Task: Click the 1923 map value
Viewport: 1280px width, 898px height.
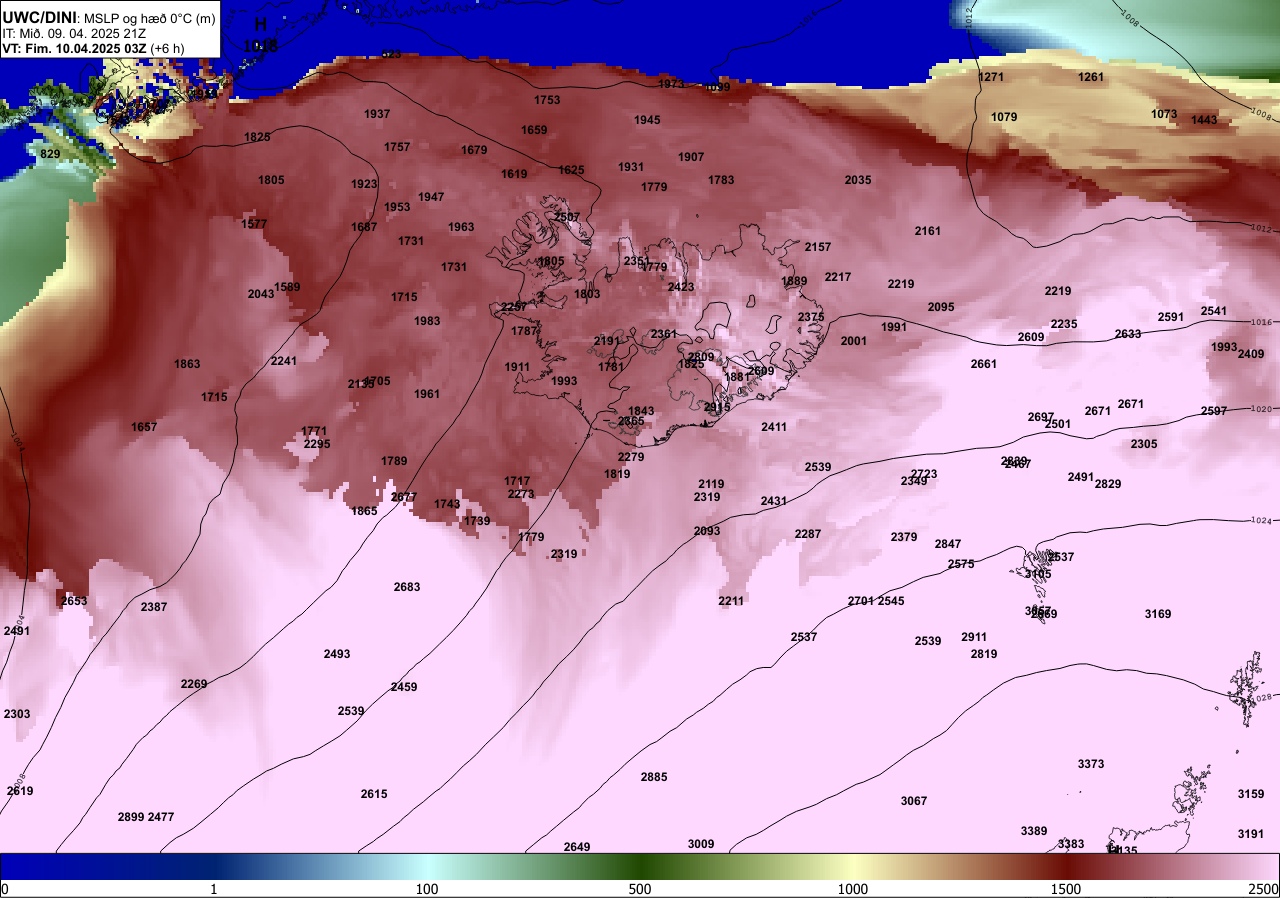Action: 364,184
